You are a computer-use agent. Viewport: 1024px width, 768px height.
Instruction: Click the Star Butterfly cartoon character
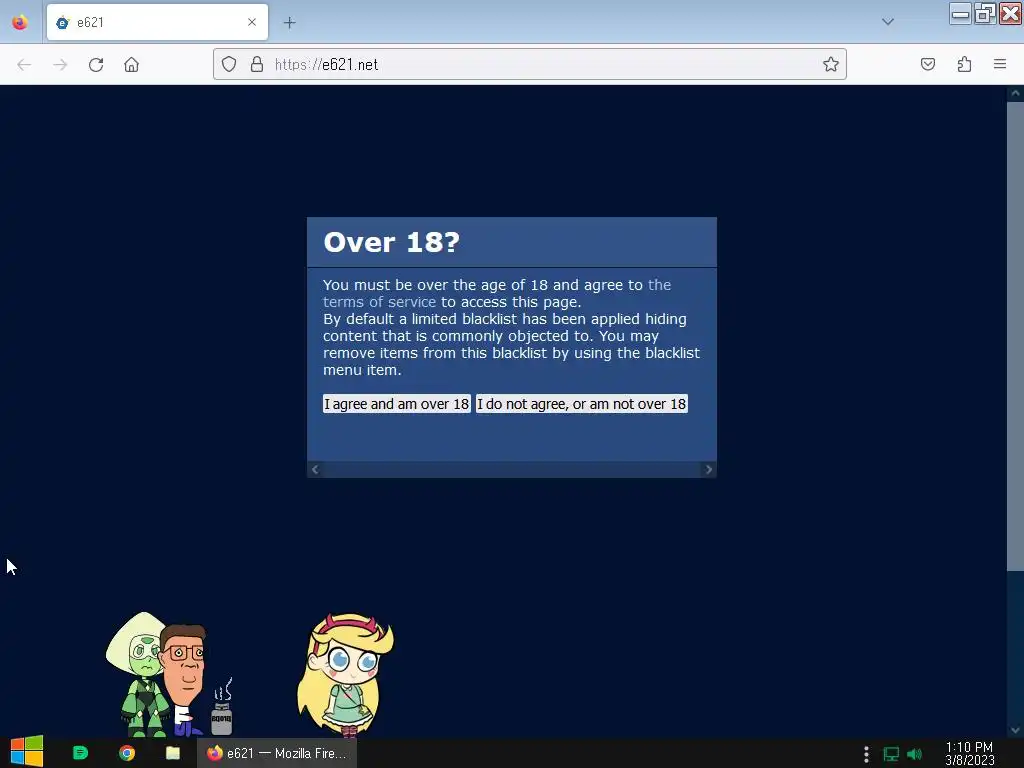coord(345,675)
